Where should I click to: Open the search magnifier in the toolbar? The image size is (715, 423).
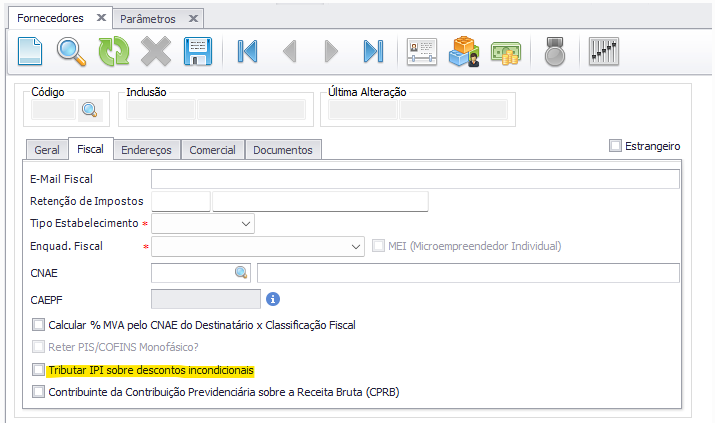[72, 51]
